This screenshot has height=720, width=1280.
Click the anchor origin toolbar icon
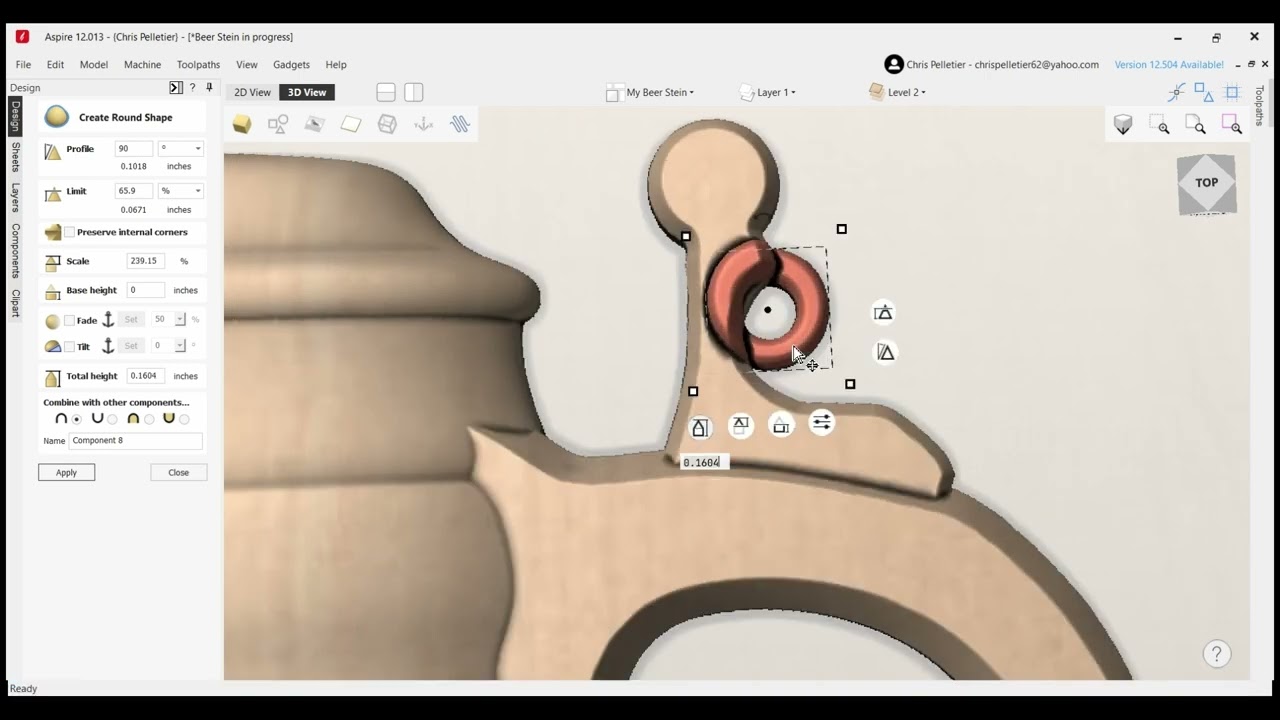(424, 124)
